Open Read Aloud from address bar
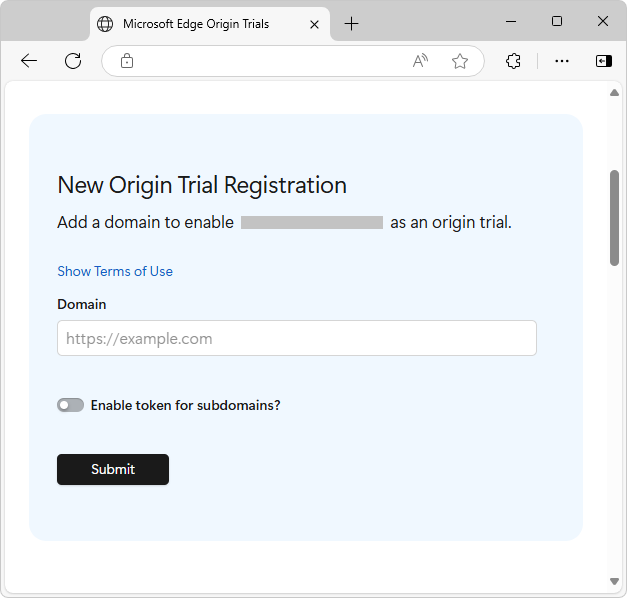 point(420,61)
